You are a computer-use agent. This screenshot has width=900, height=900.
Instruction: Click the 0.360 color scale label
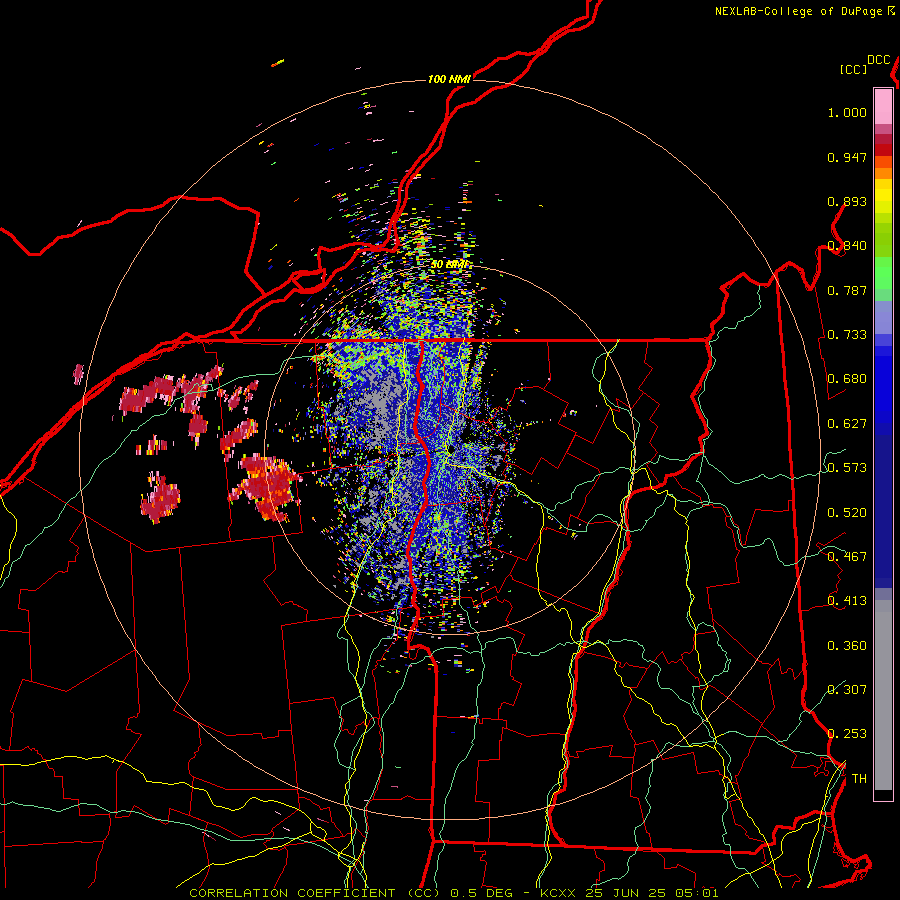coord(847,646)
